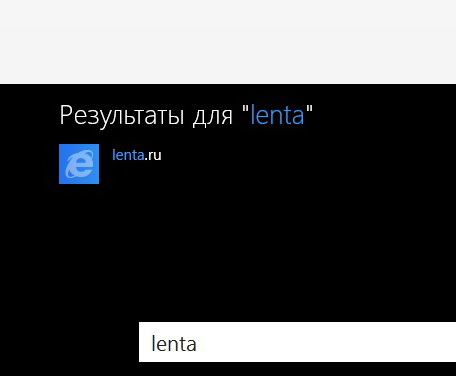Click the blank webpage area above results
The height and width of the screenshot is (376, 456).
click(x=228, y=42)
